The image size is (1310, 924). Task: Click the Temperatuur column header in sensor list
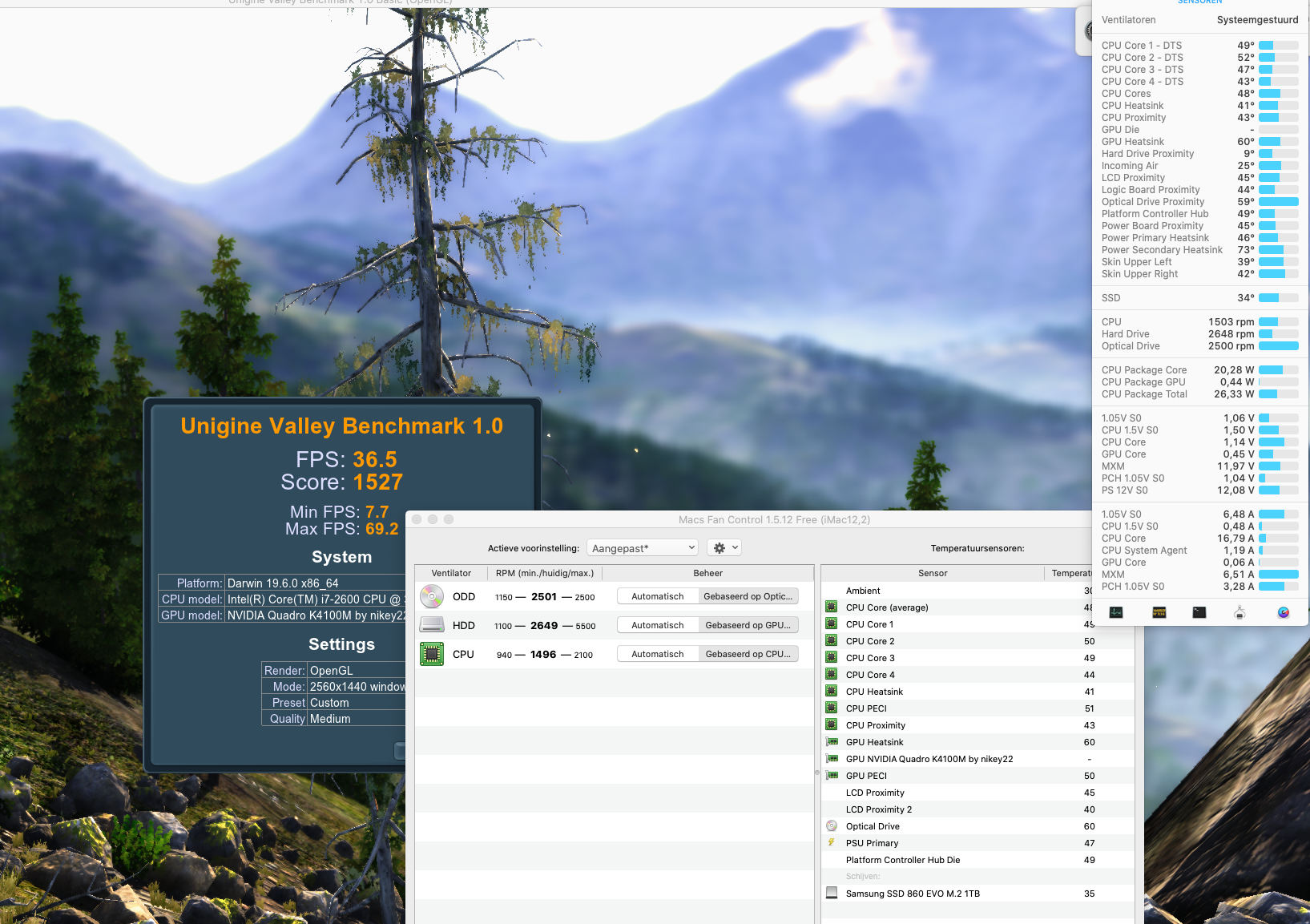[x=1069, y=573]
